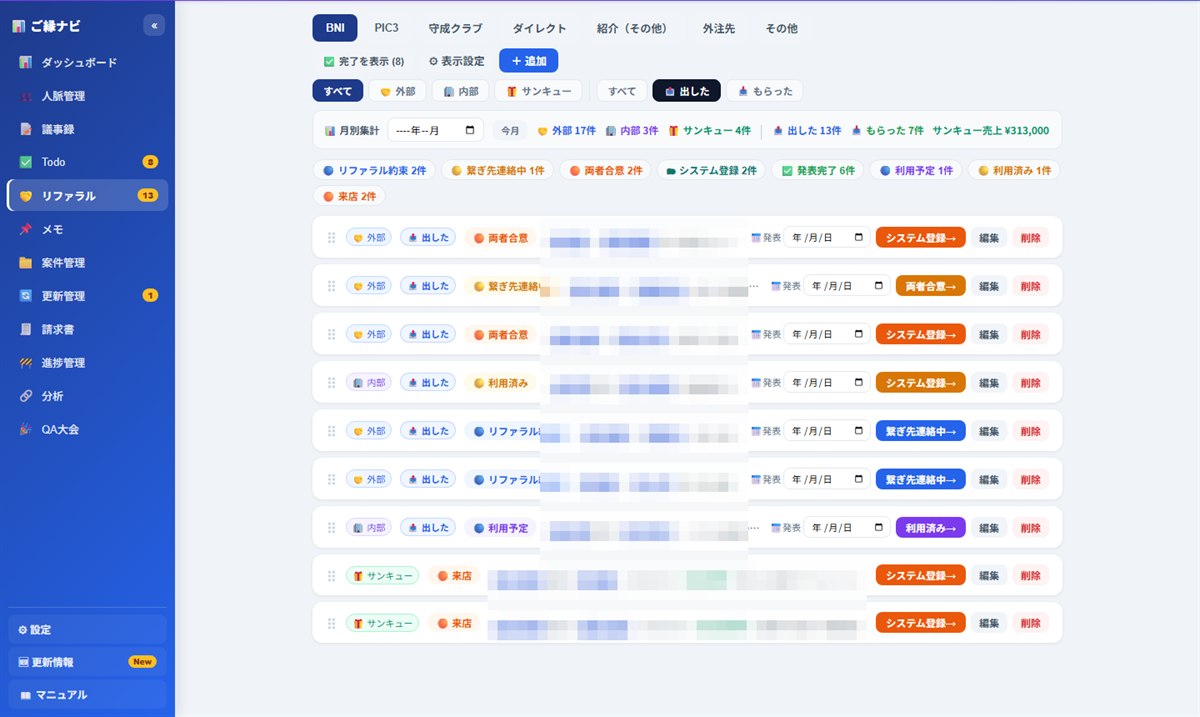Select the リファラル約束 2件 status chip
The width and height of the screenshot is (1200, 717).
coord(374,171)
